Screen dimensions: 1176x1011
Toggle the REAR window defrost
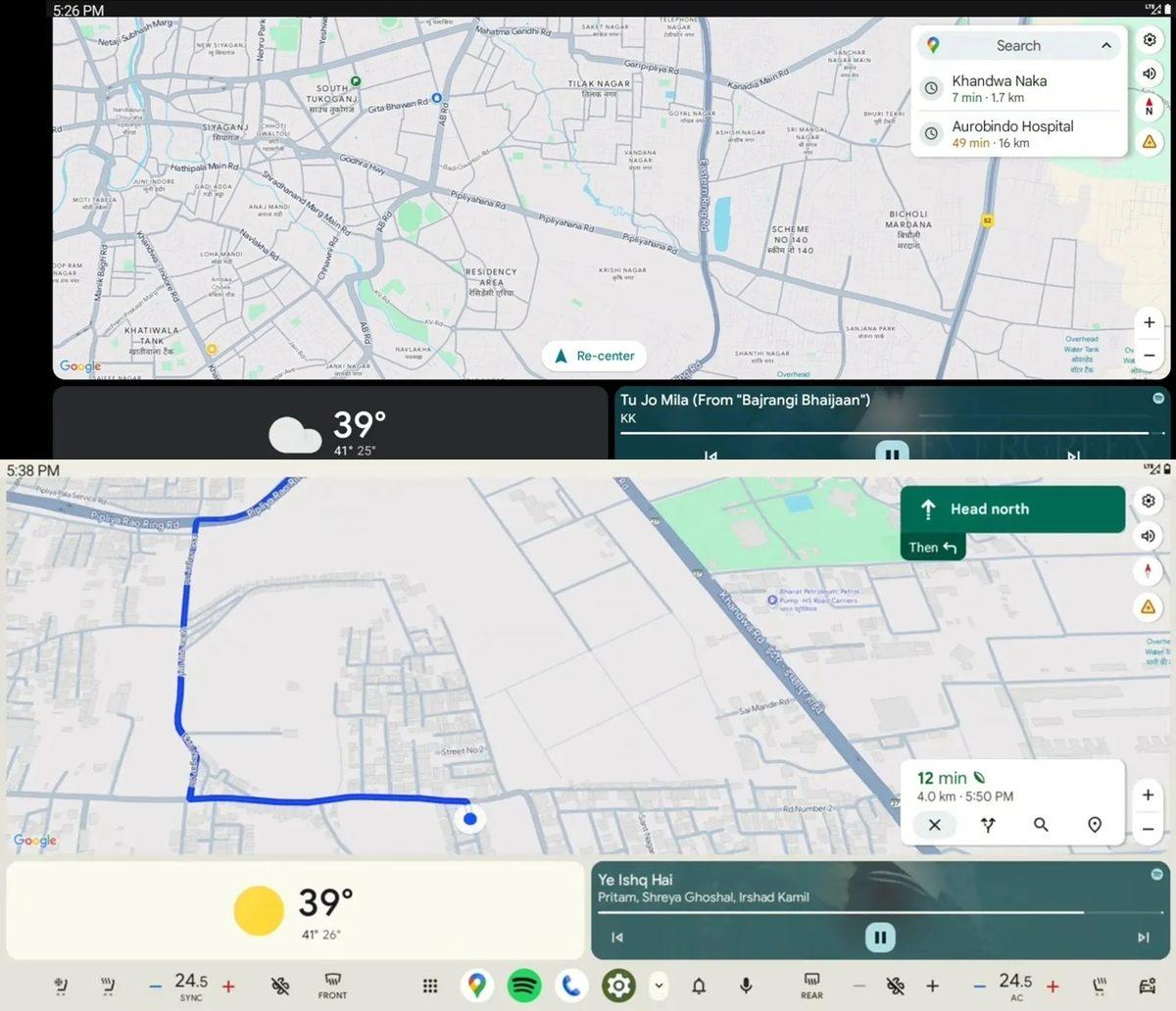click(812, 986)
